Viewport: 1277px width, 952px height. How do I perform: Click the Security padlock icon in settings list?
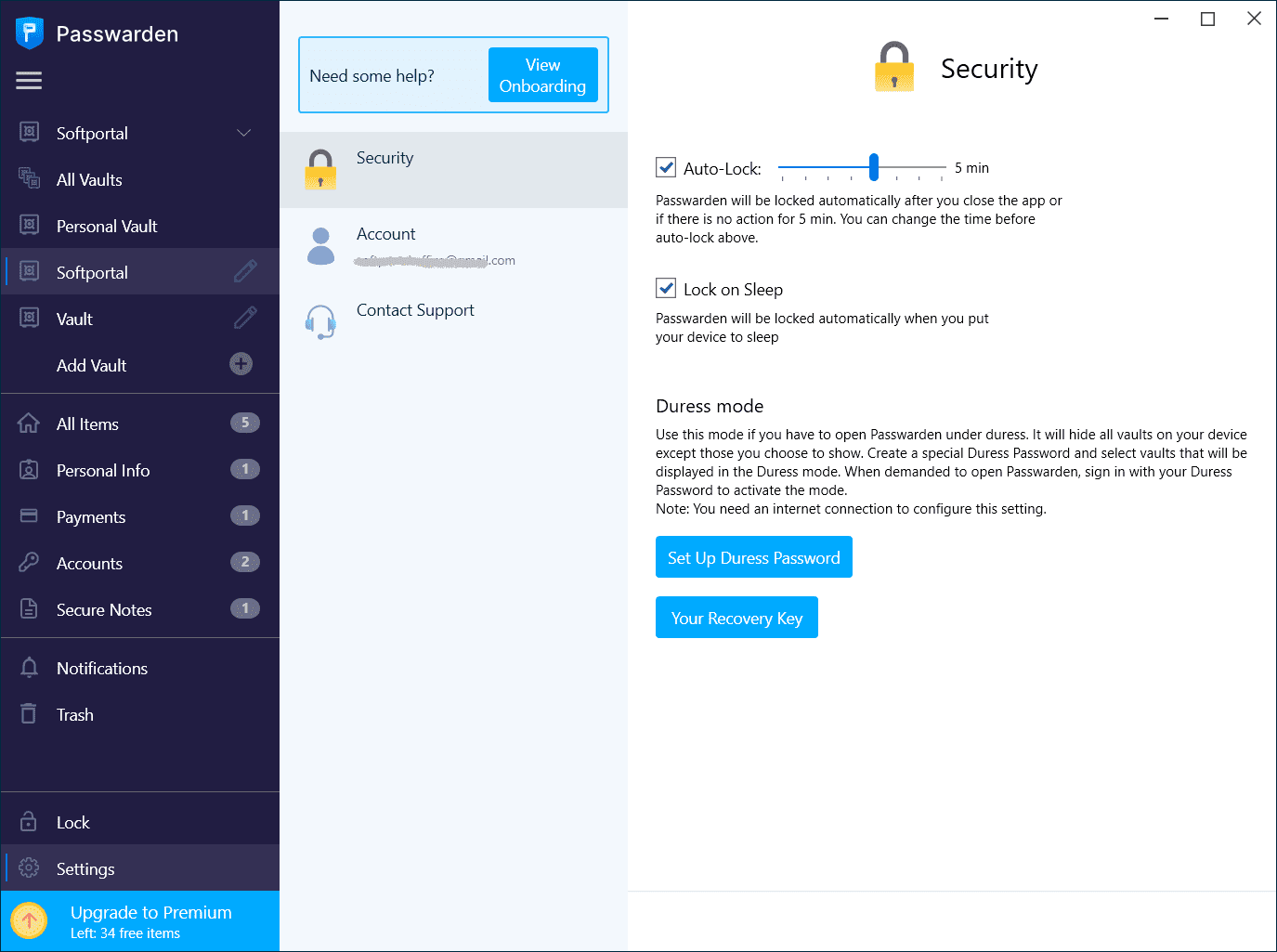(x=320, y=170)
